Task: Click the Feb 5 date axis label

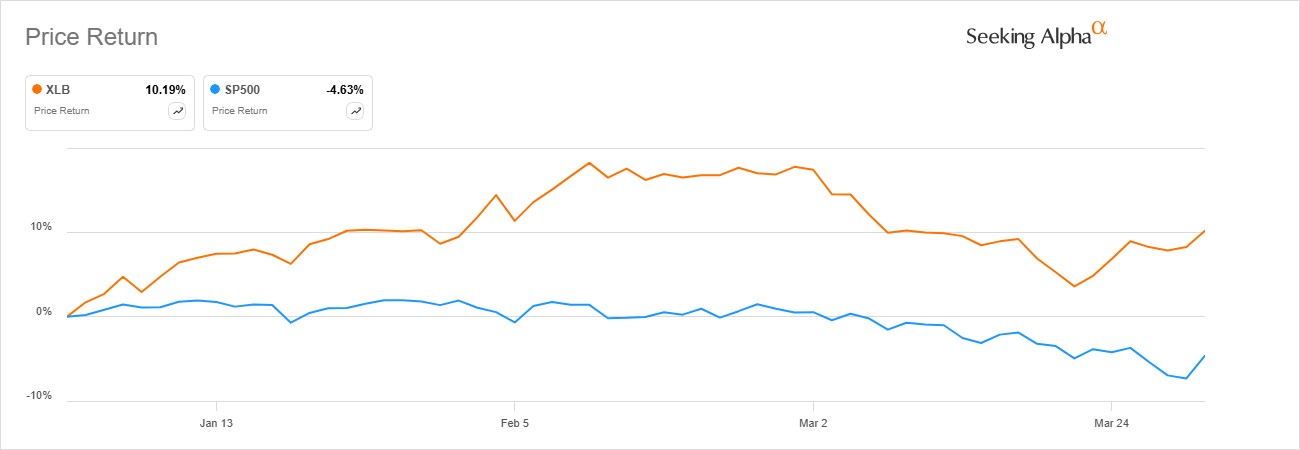Action: click(x=514, y=423)
